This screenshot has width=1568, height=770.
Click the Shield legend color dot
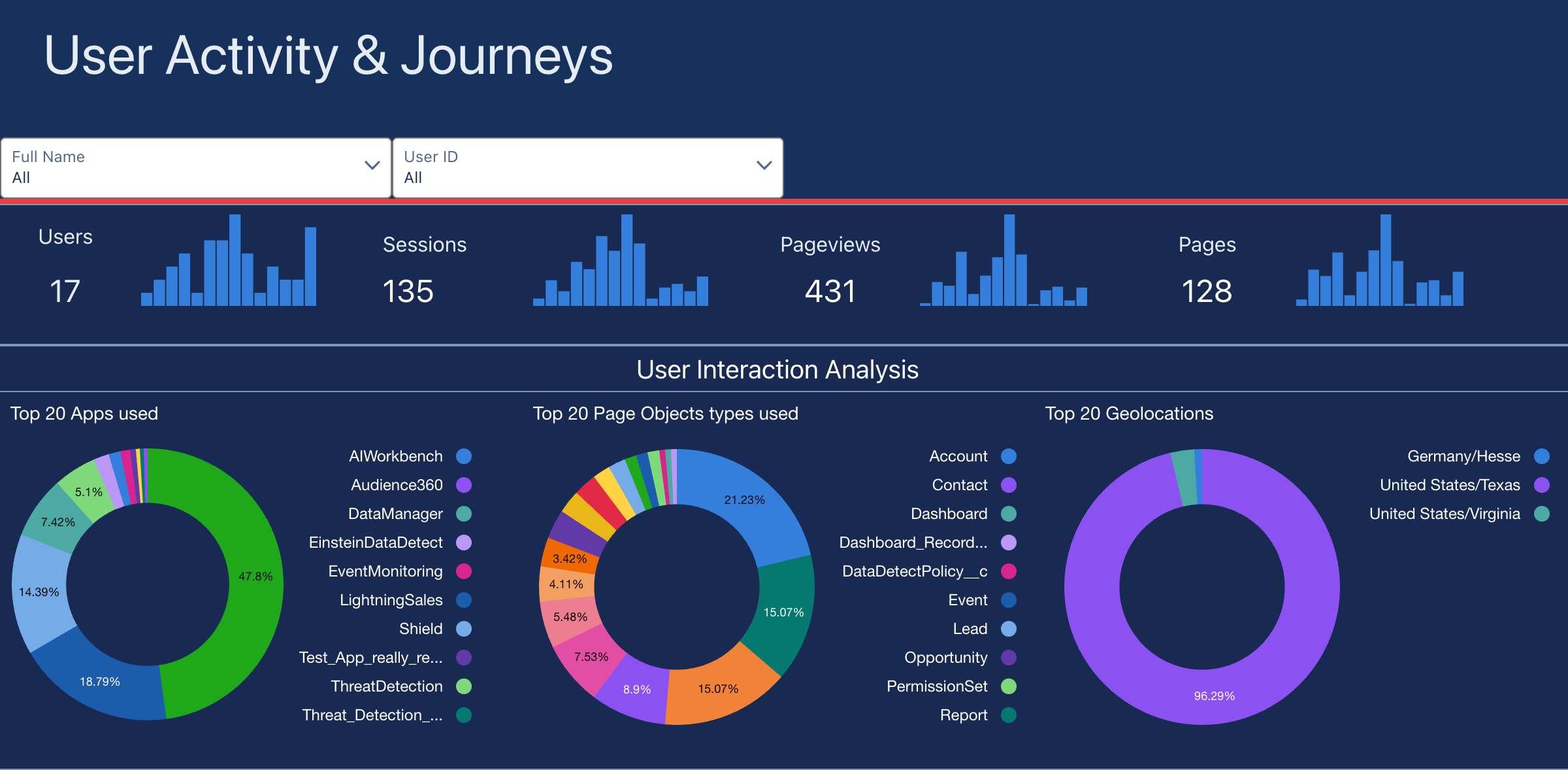(x=464, y=629)
